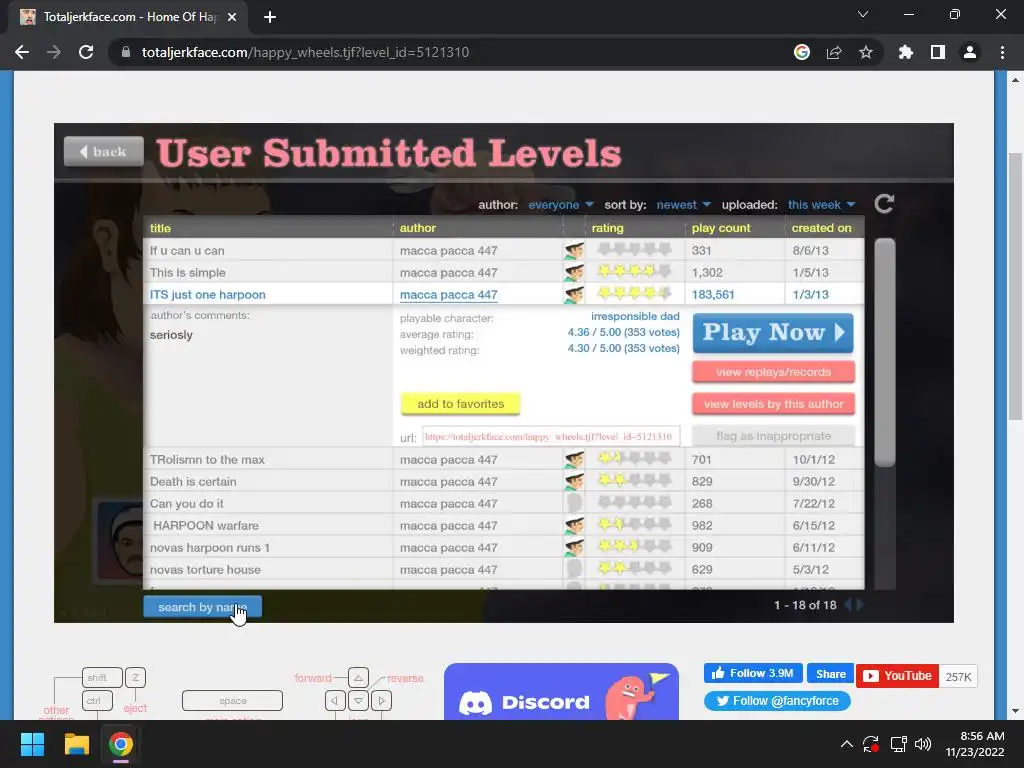Open the clock and date in taskbar

(974, 744)
